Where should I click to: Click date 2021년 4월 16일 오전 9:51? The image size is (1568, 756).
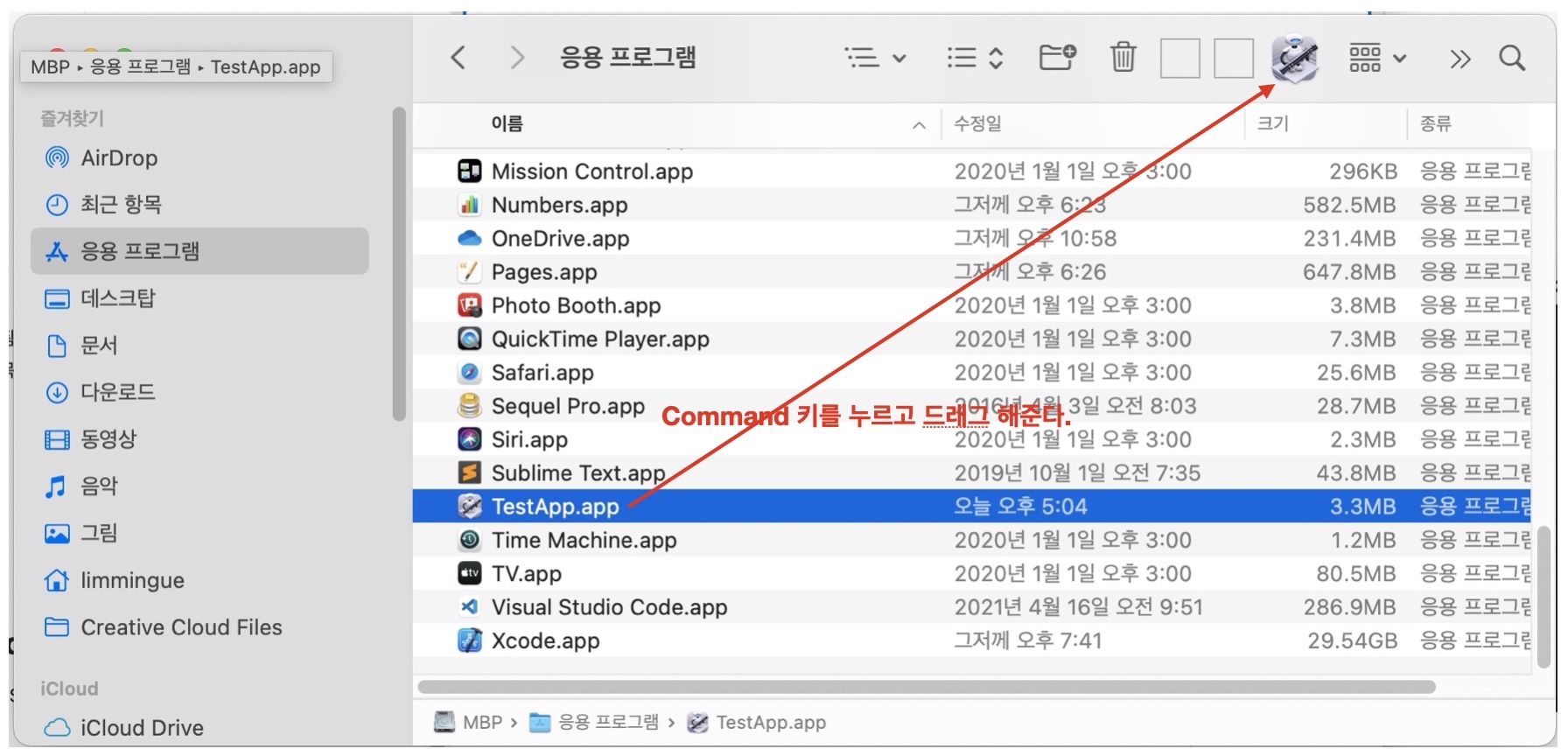1078,607
